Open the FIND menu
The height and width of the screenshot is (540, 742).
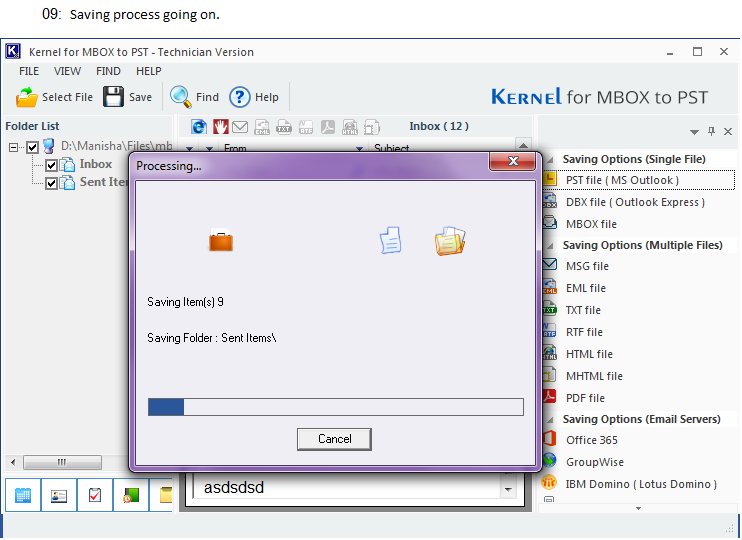108,71
